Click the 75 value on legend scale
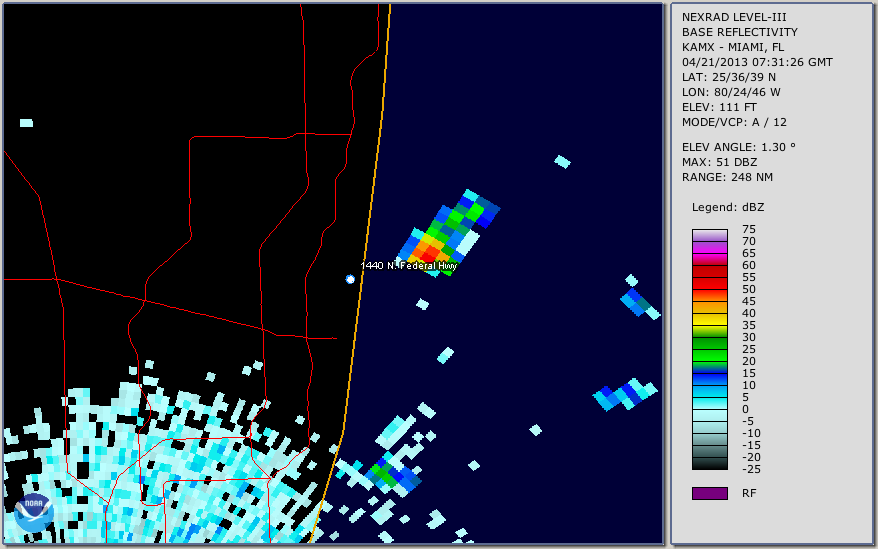The width and height of the screenshot is (878, 549). tap(749, 229)
